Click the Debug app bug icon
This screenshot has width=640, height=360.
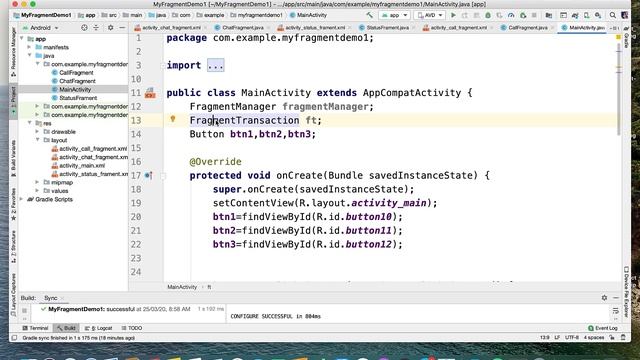[488, 15]
